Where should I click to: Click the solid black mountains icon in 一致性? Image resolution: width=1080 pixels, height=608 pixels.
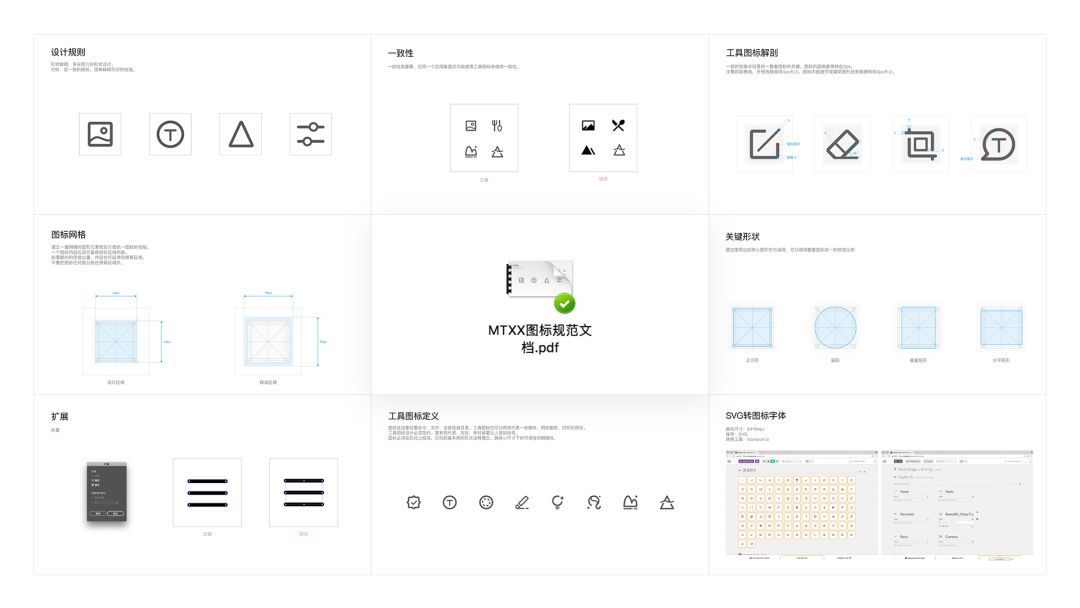pyautogui.click(x=588, y=150)
